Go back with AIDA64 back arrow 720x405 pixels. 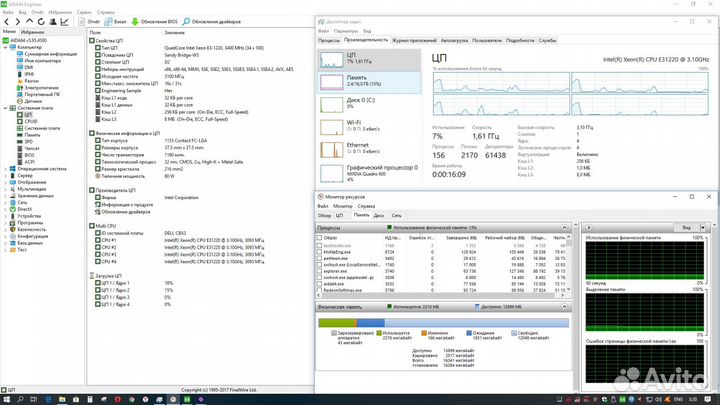point(6,22)
